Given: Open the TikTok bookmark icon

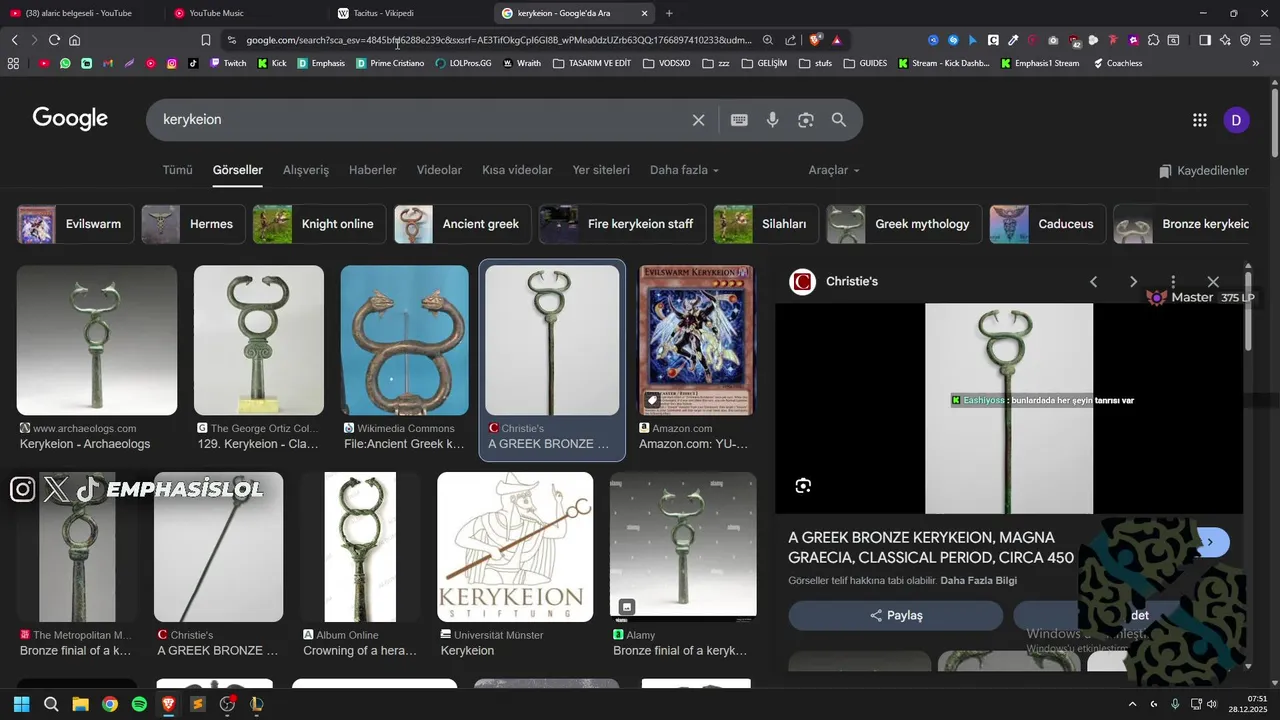Looking at the screenshot, I should (193, 63).
